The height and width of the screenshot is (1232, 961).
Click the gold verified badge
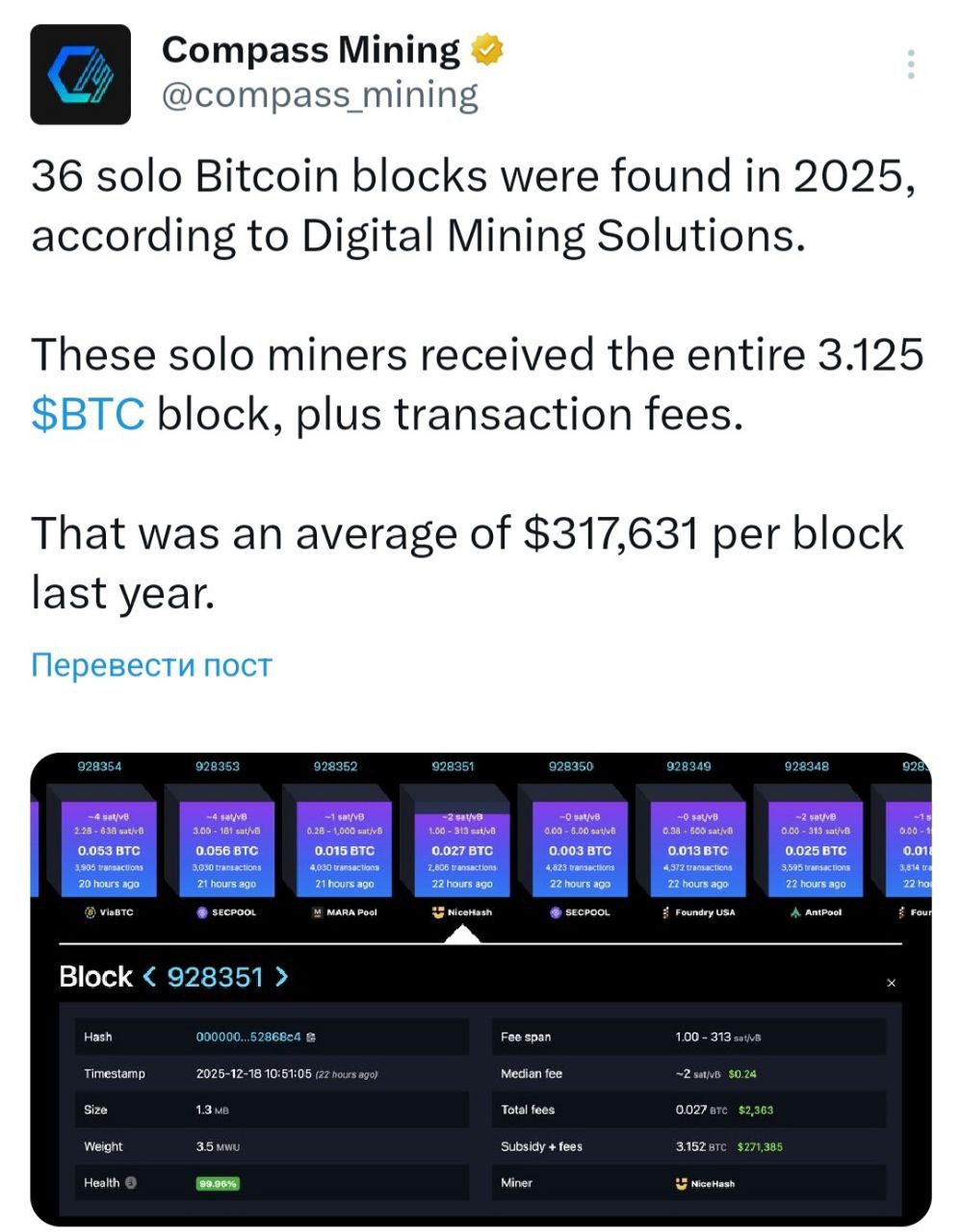click(x=487, y=50)
